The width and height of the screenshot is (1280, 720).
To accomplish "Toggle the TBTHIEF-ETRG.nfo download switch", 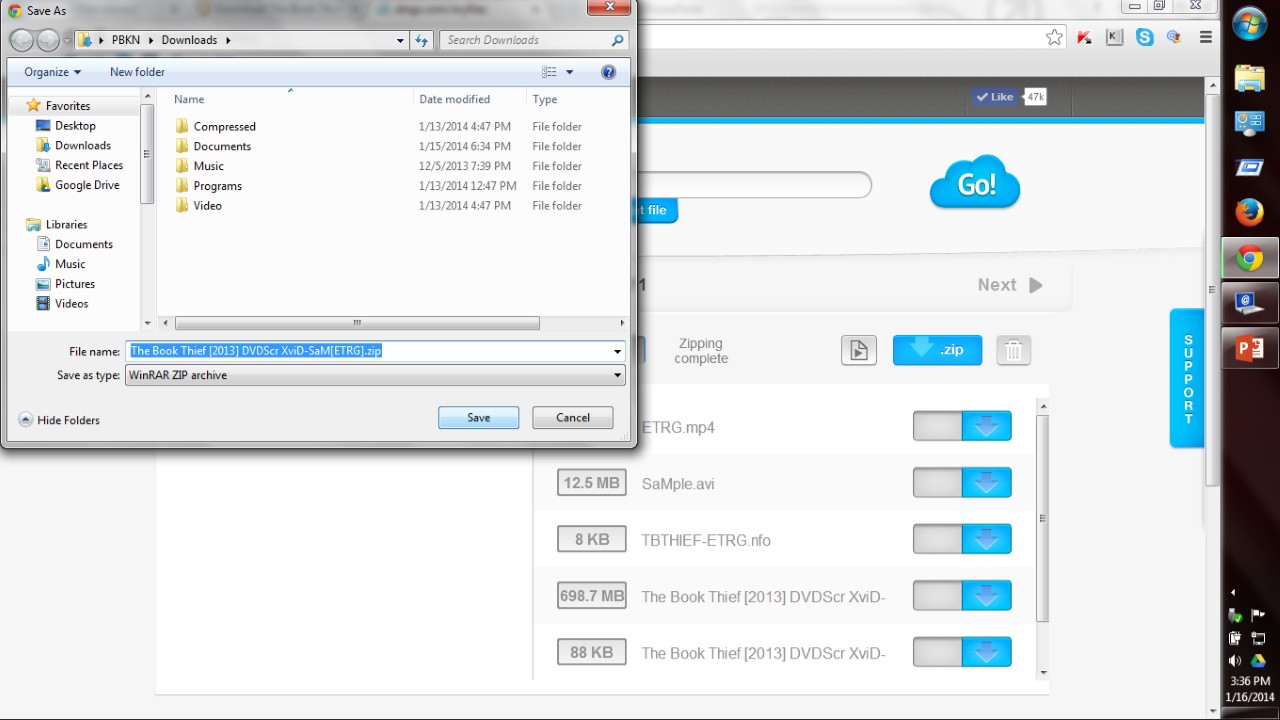I will pos(962,539).
